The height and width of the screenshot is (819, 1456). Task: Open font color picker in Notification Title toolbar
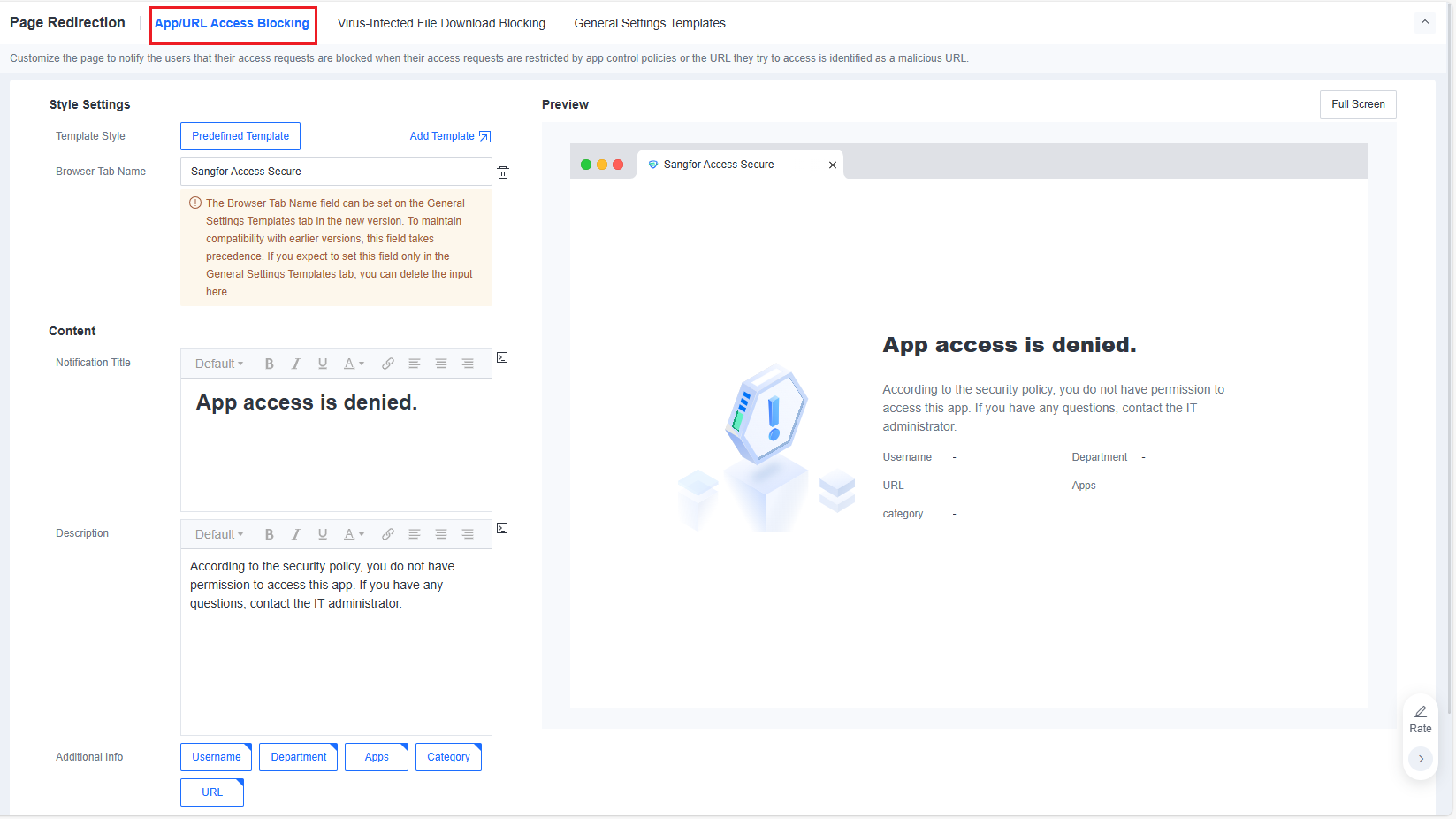[x=354, y=364]
